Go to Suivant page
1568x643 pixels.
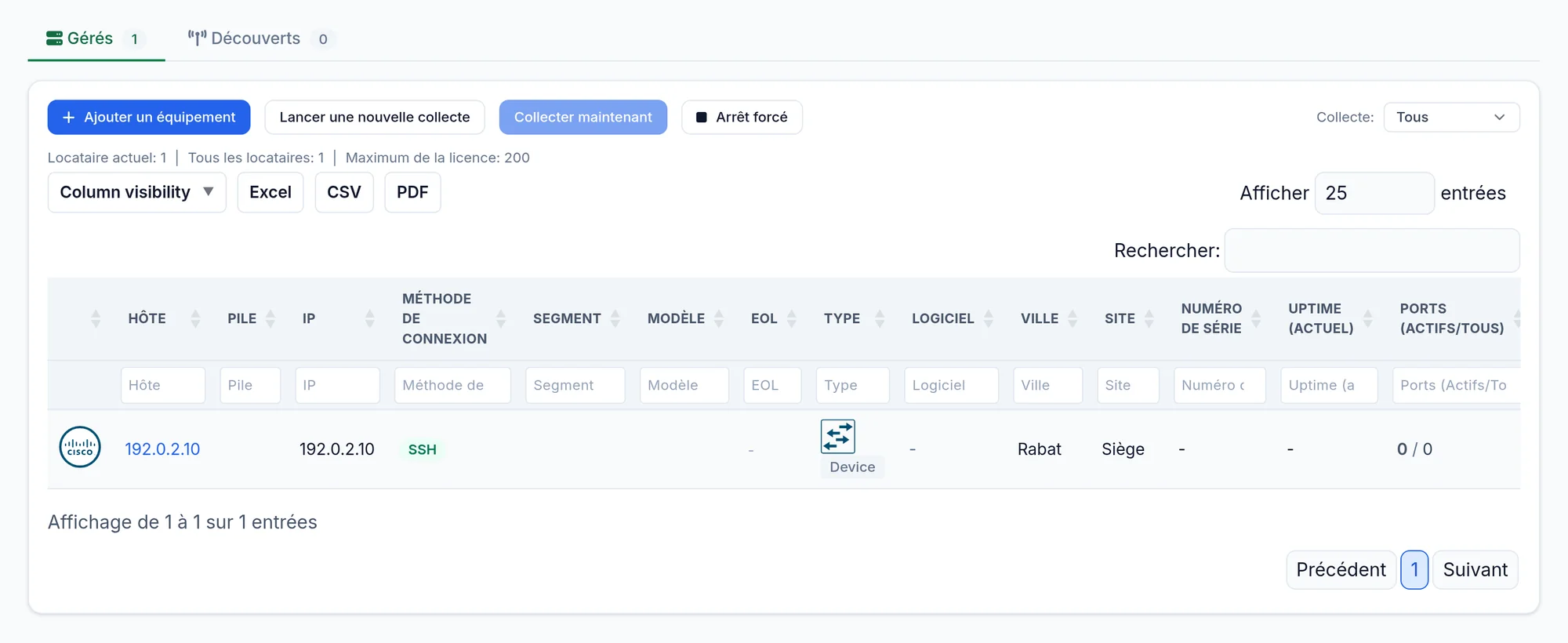pos(1475,569)
